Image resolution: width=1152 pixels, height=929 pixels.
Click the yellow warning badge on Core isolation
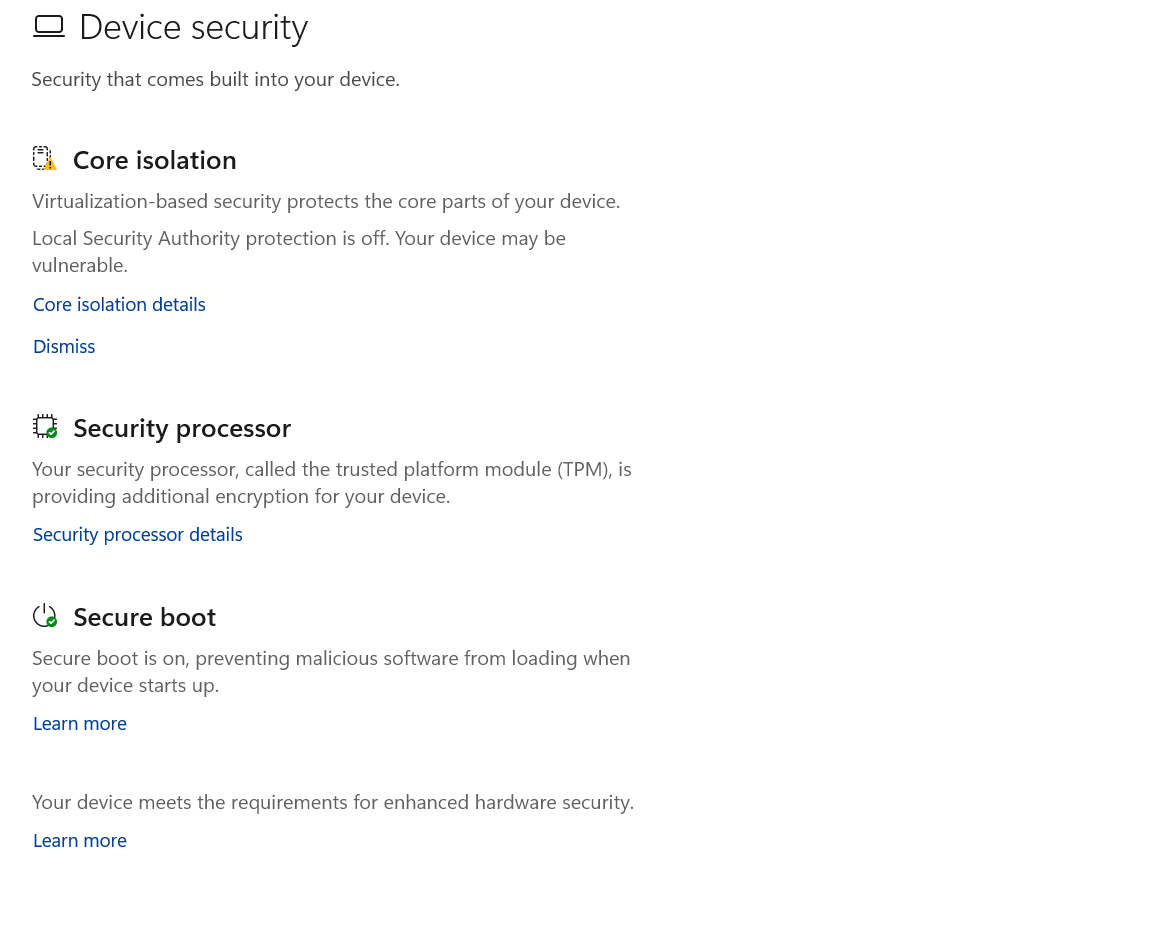pyautogui.click(x=51, y=164)
